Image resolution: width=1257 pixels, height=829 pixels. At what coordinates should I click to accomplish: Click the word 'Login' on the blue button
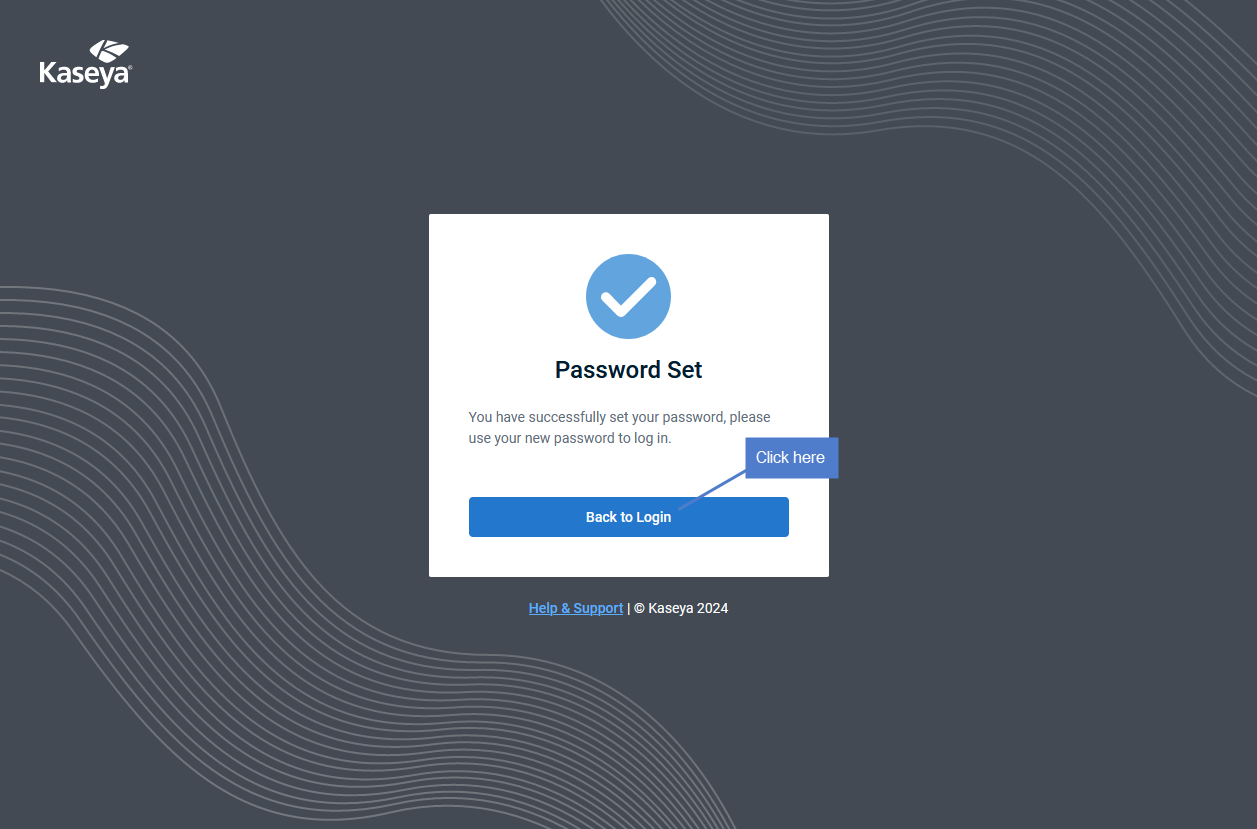click(654, 517)
